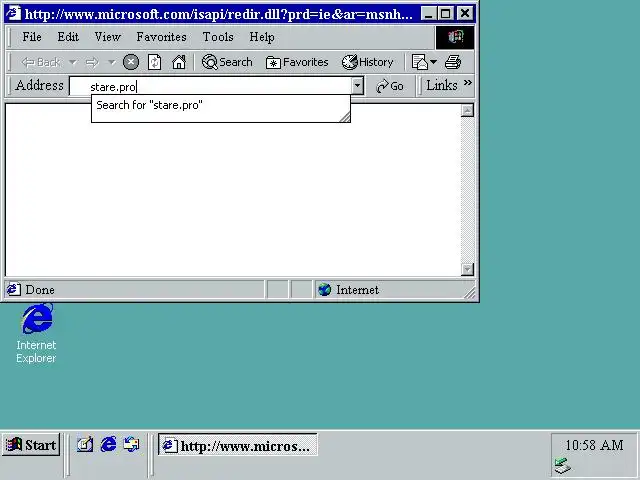This screenshot has height=480, width=640.
Task: Open the File menu
Action: click(x=32, y=37)
